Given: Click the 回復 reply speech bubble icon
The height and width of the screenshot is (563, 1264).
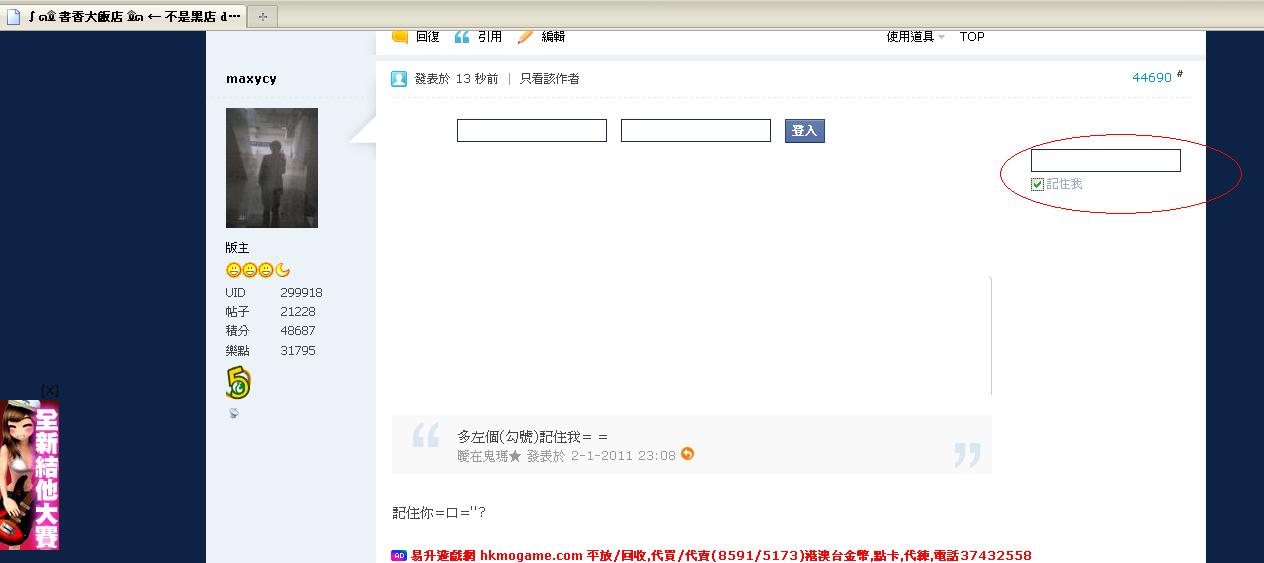Looking at the screenshot, I should [400, 37].
